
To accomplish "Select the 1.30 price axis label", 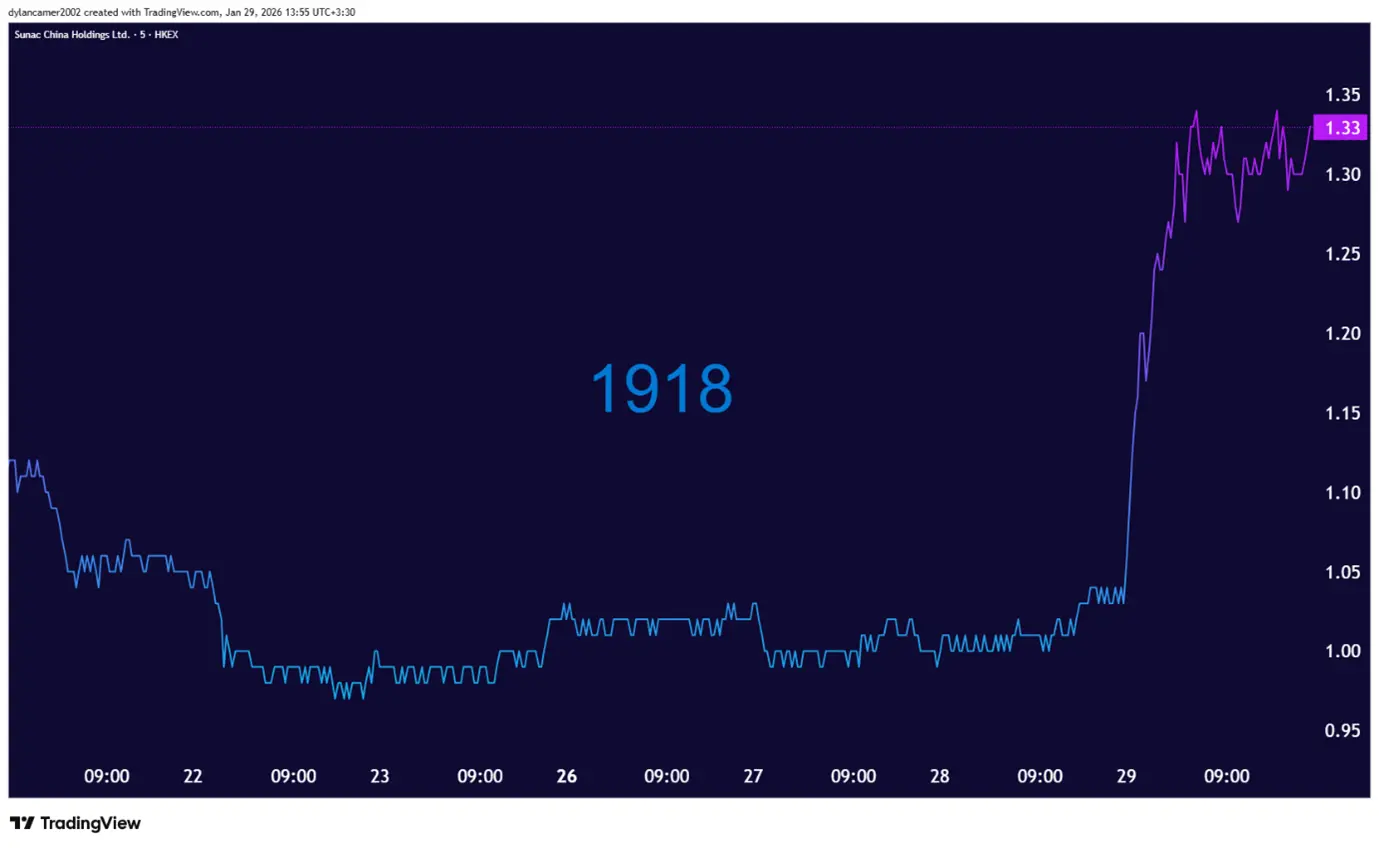I will tap(1341, 174).
